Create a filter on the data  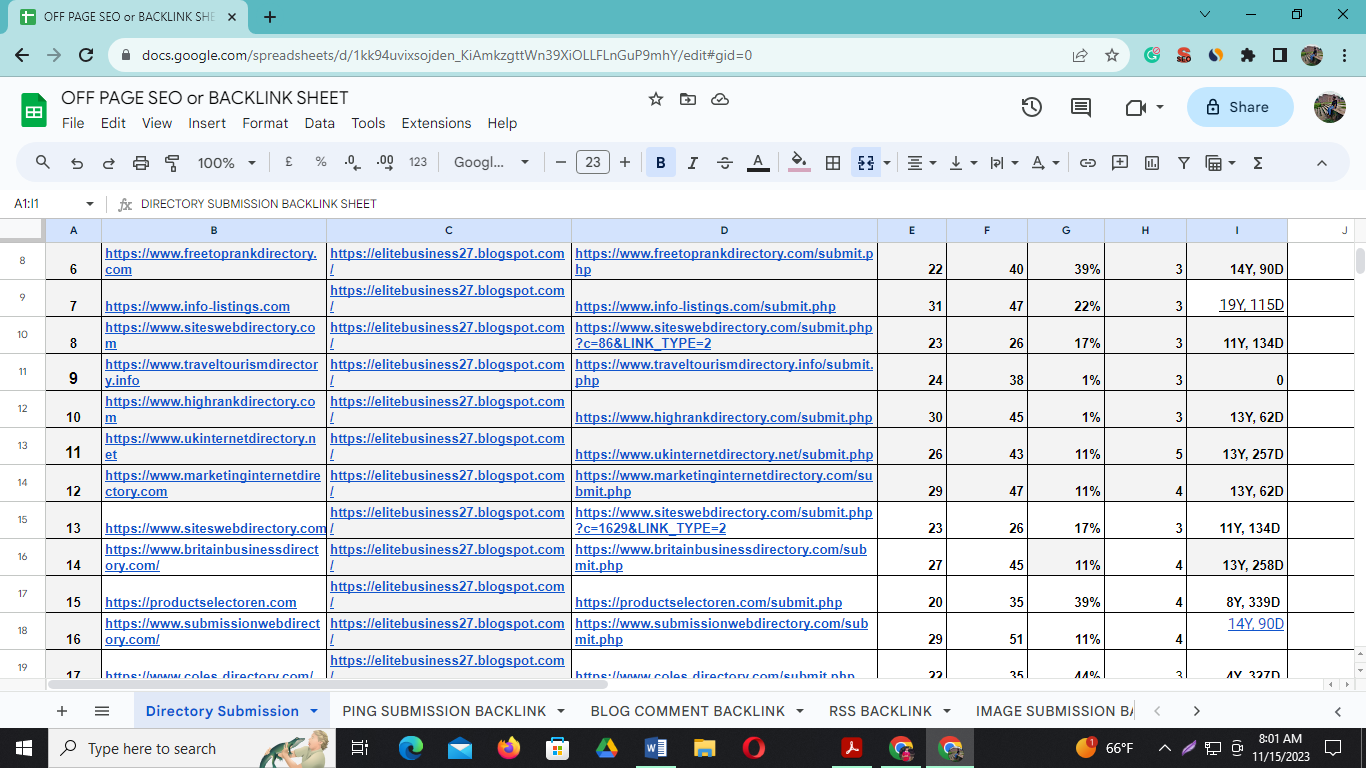[x=1183, y=161]
